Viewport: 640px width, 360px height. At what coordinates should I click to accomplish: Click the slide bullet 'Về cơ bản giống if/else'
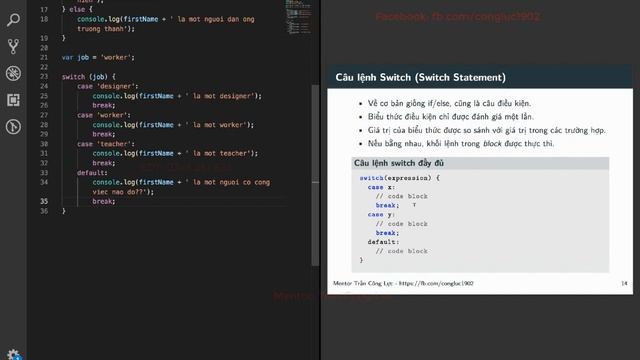point(449,103)
